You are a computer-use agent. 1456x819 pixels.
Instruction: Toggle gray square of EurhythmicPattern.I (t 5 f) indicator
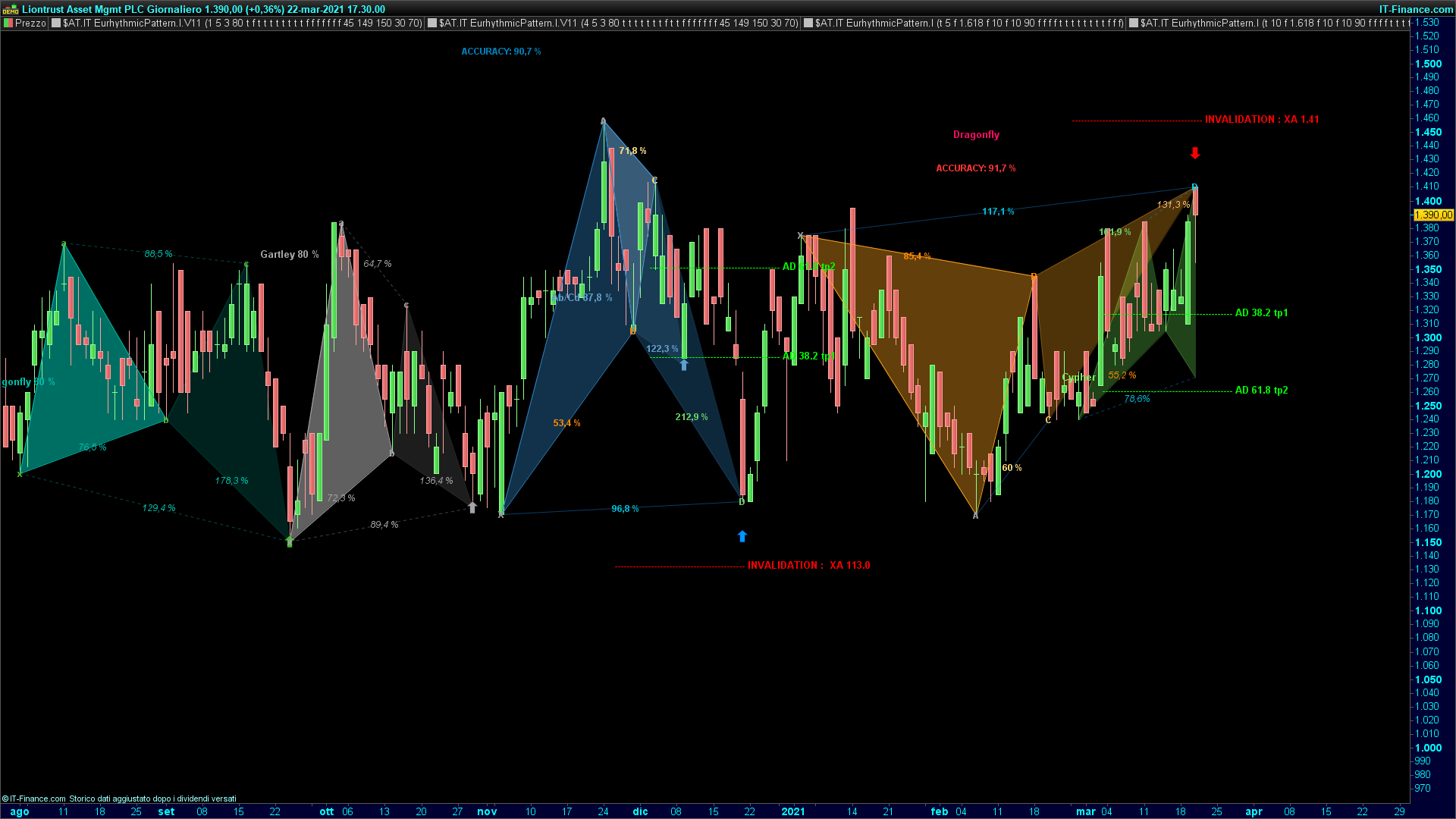coord(808,24)
